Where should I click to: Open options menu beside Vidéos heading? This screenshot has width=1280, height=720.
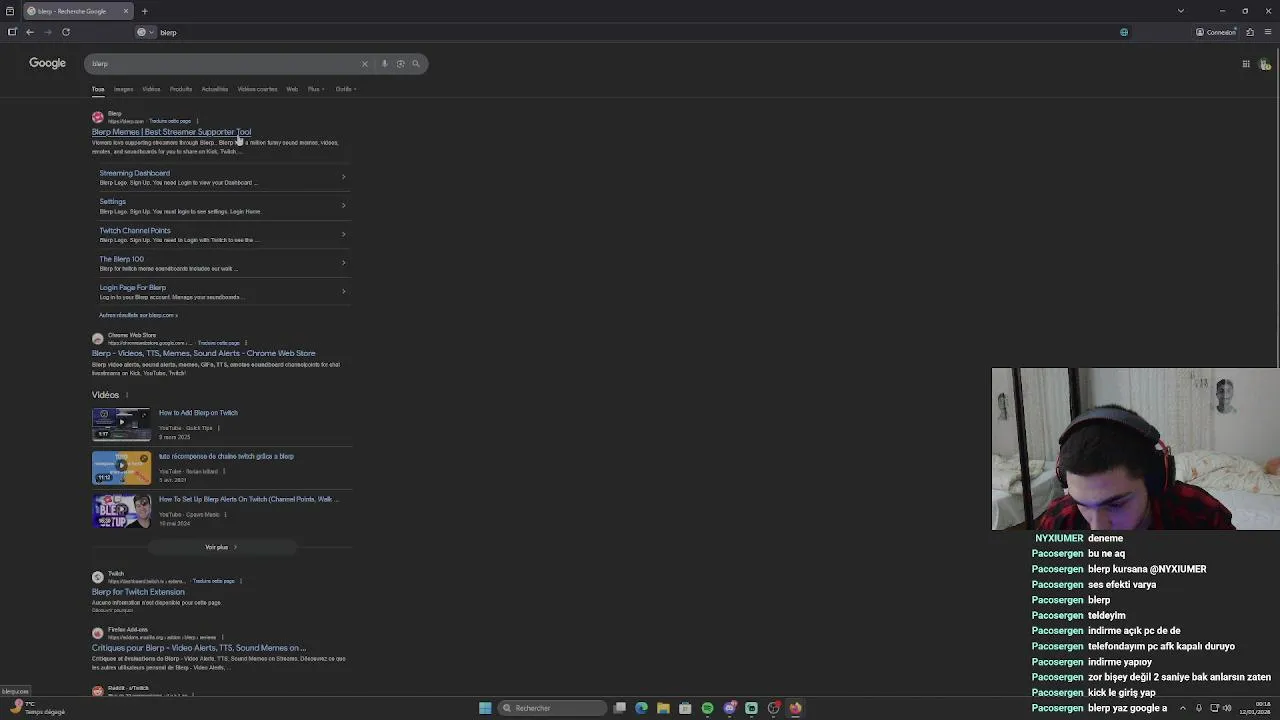[127, 395]
